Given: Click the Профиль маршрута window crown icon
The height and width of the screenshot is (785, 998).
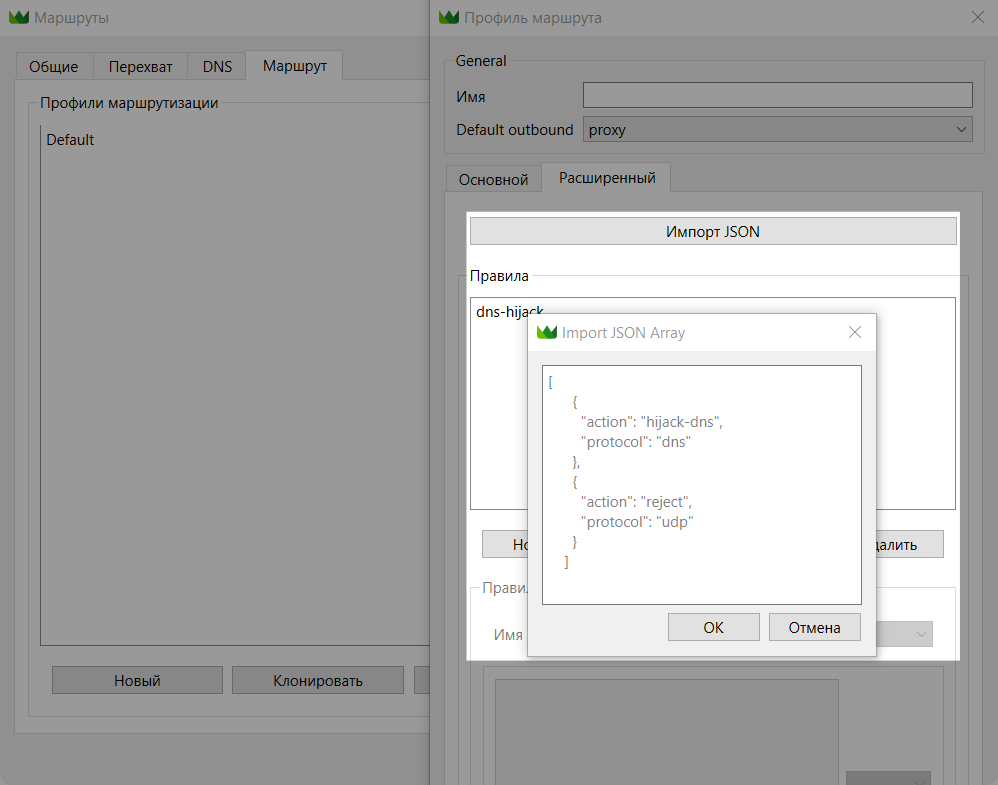Looking at the screenshot, I should coord(450,18).
